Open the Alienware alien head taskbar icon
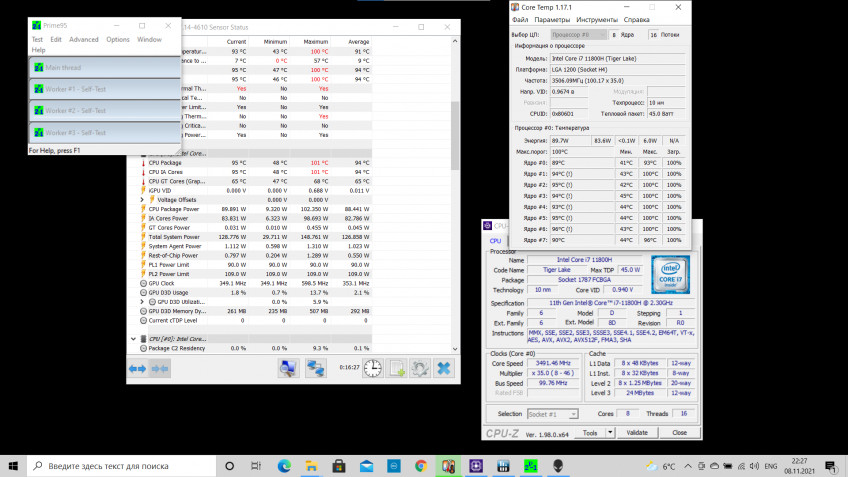Image resolution: width=848 pixels, height=477 pixels. (x=558, y=466)
